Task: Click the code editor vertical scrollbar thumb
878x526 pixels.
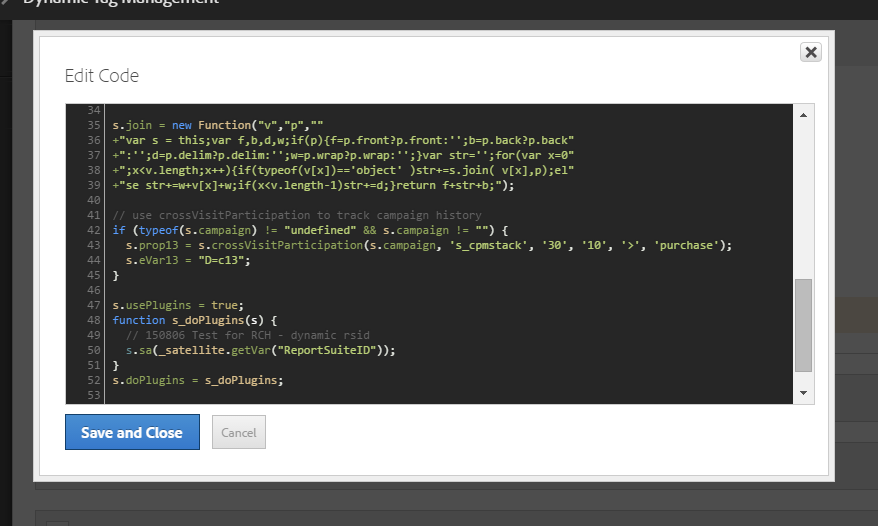Action: point(803,325)
